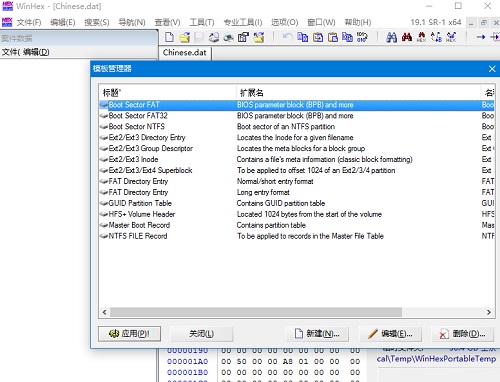
Task: Select the NTFS FILE Record template
Action: coord(297,236)
